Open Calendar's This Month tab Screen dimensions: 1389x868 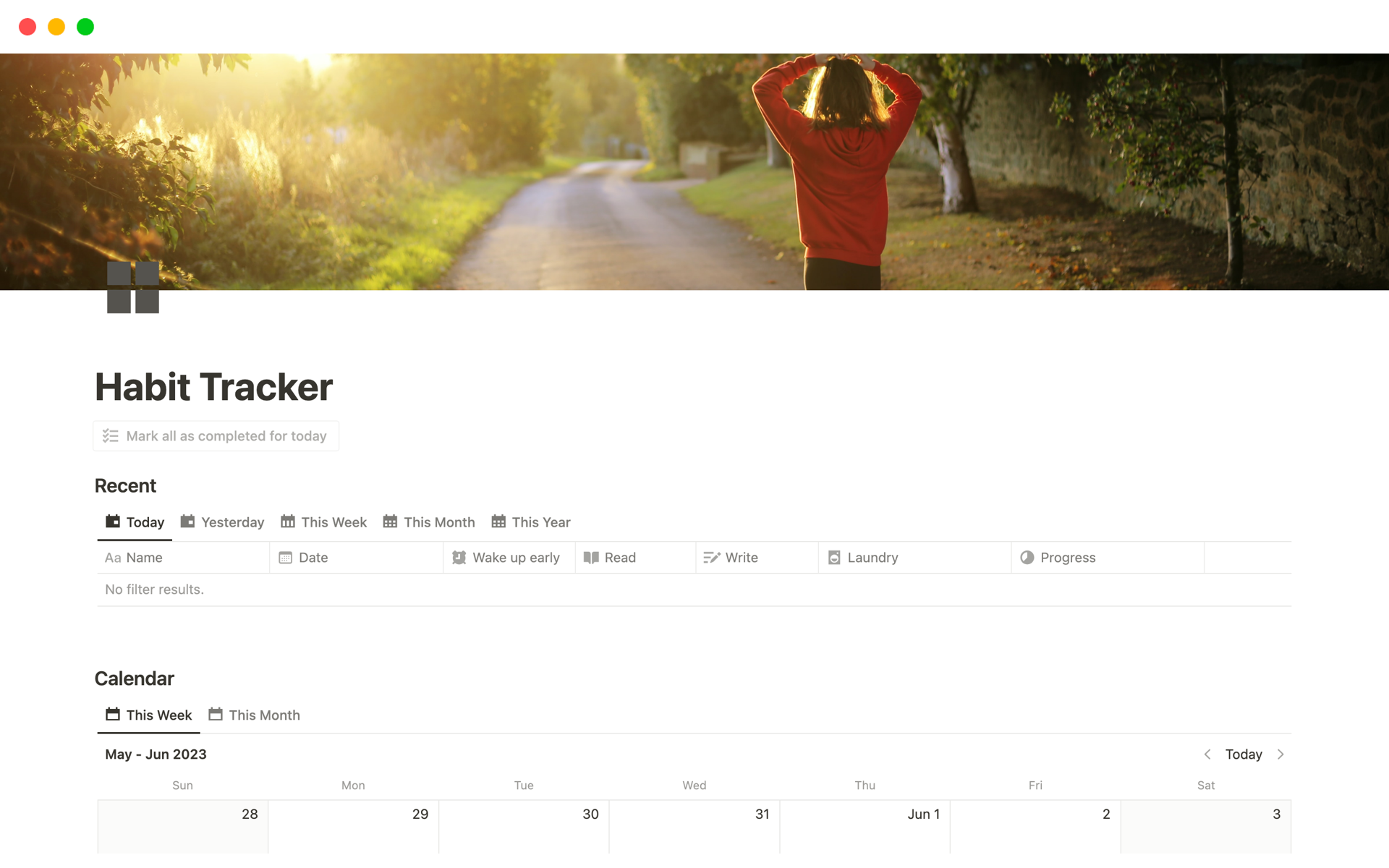pos(254,715)
